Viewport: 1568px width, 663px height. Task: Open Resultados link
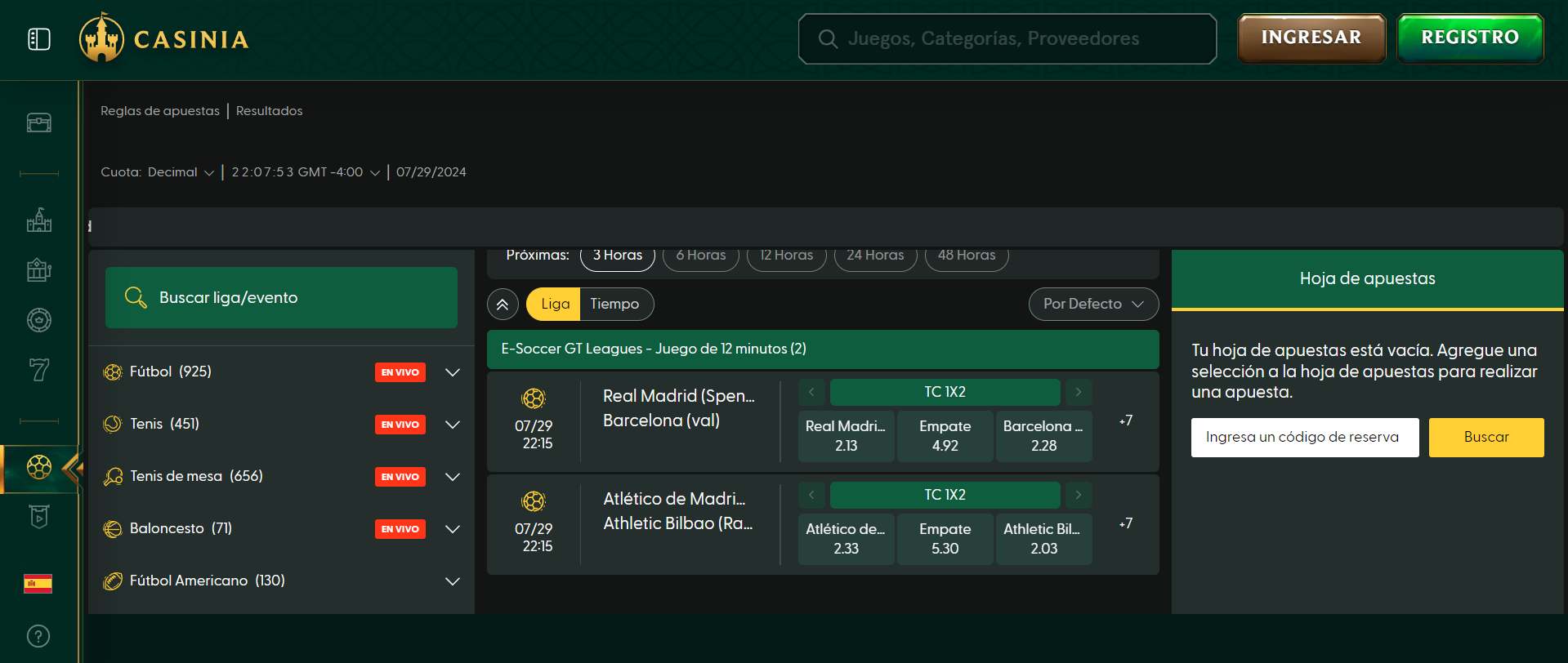pyautogui.click(x=270, y=111)
